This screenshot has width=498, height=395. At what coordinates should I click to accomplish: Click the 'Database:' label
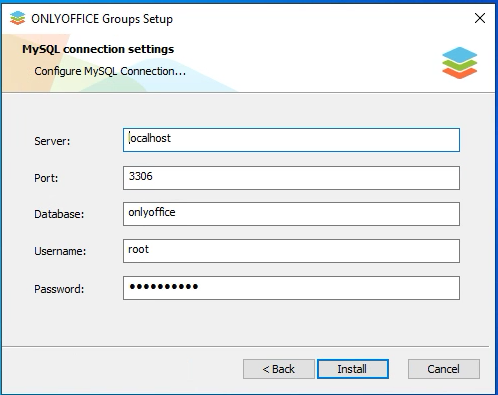59,214
